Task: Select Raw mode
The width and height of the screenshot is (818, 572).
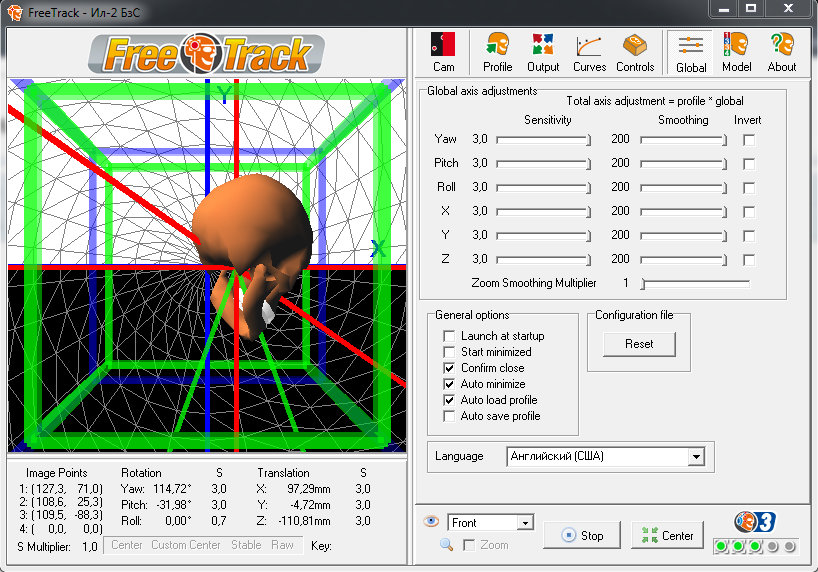Action: pyautogui.click(x=282, y=545)
